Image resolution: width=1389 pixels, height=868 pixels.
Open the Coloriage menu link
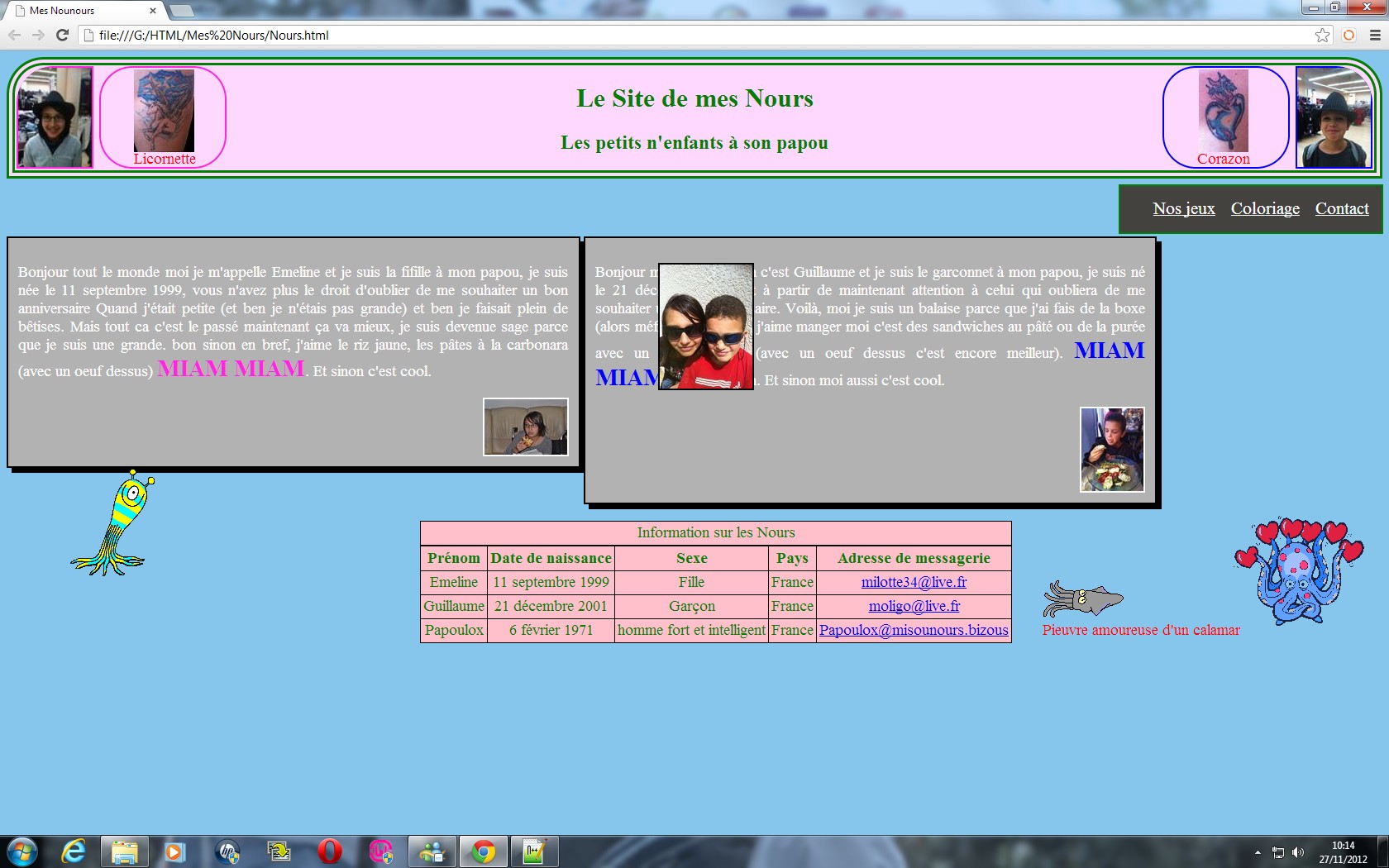pos(1265,208)
